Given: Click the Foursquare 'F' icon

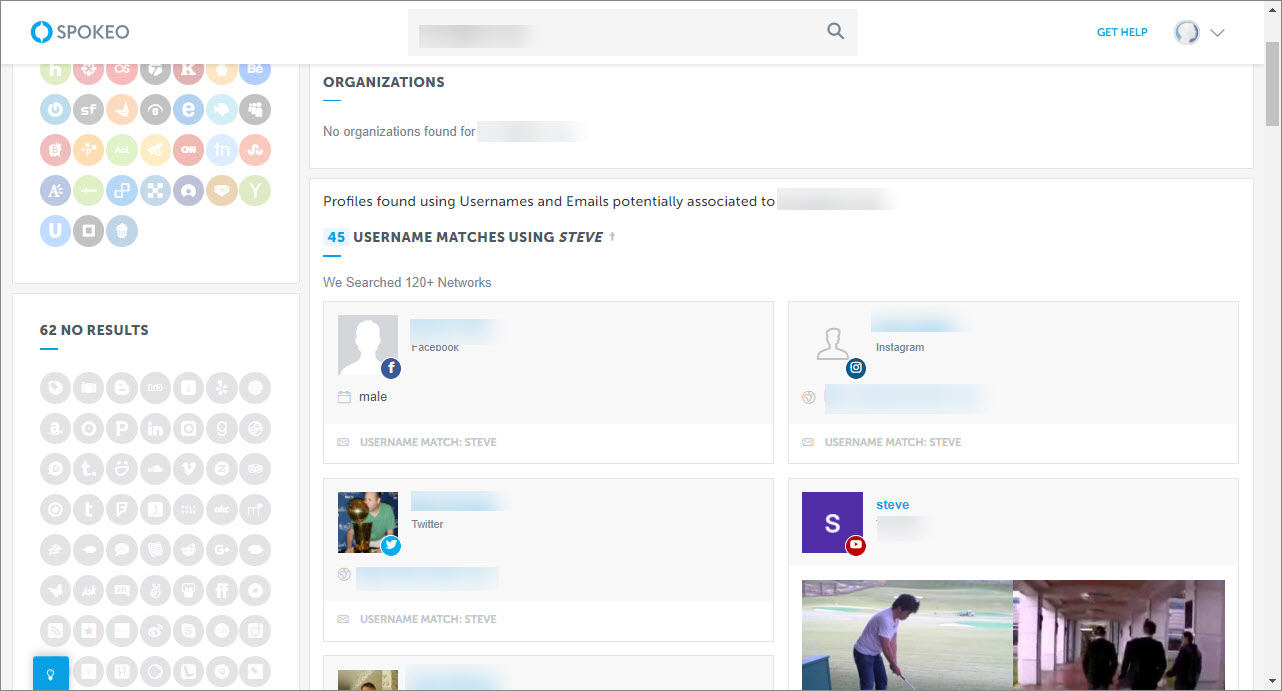Looking at the screenshot, I should click(122, 509).
